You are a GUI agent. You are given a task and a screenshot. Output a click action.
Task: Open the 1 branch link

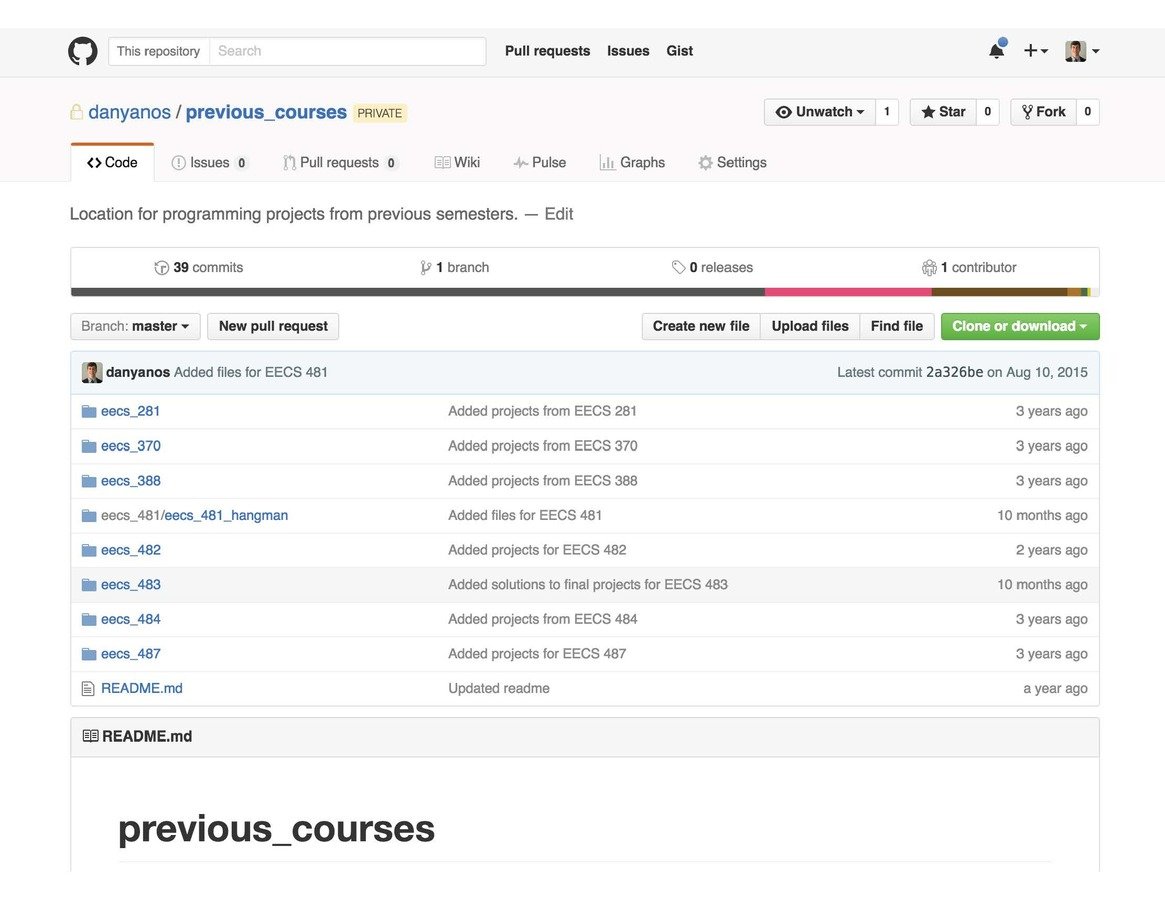coord(455,268)
